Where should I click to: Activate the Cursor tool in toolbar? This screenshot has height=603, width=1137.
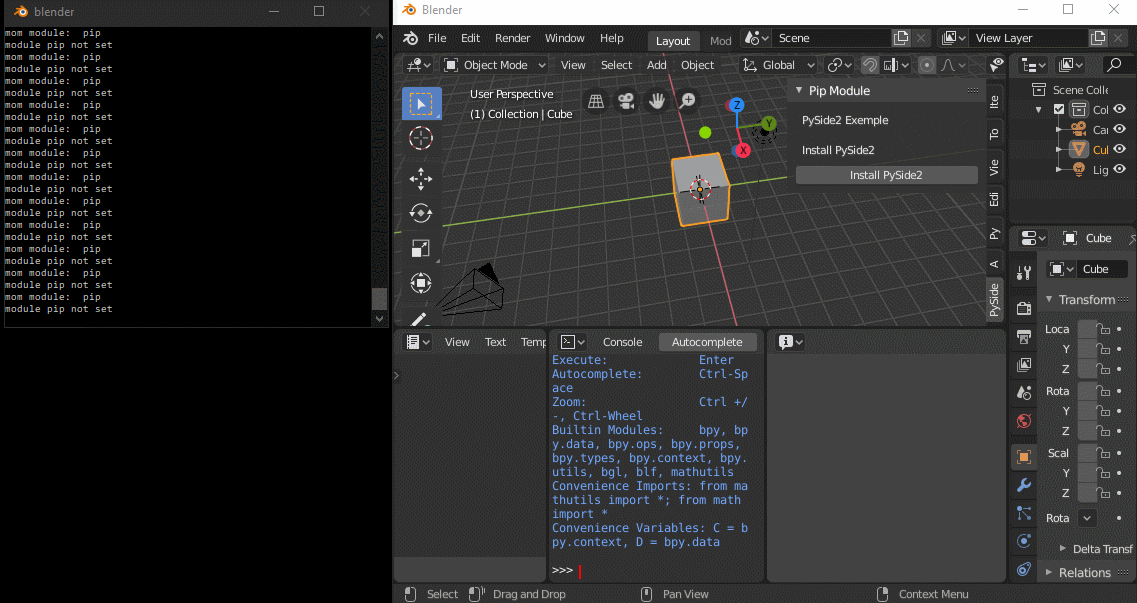[x=421, y=138]
